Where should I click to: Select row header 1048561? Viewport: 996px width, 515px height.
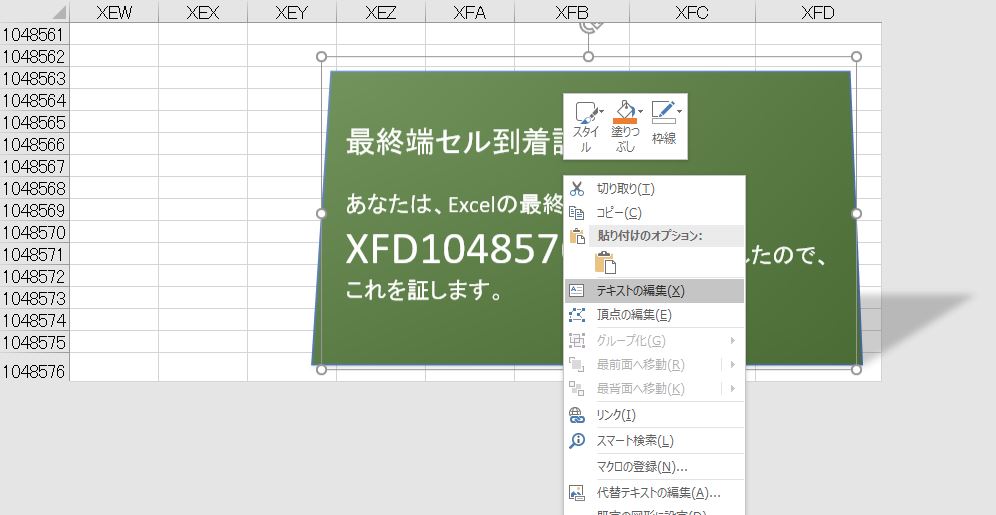pyautogui.click(x=34, y=34)
